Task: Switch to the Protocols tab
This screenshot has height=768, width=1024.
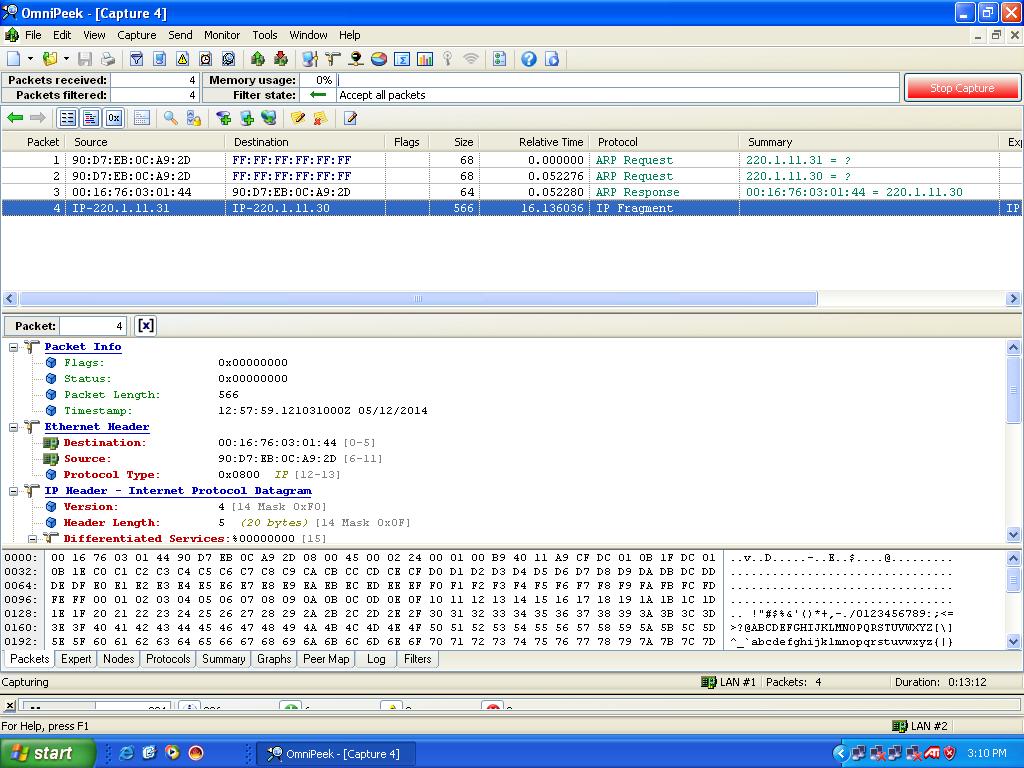Action: (x=168, y=659)
